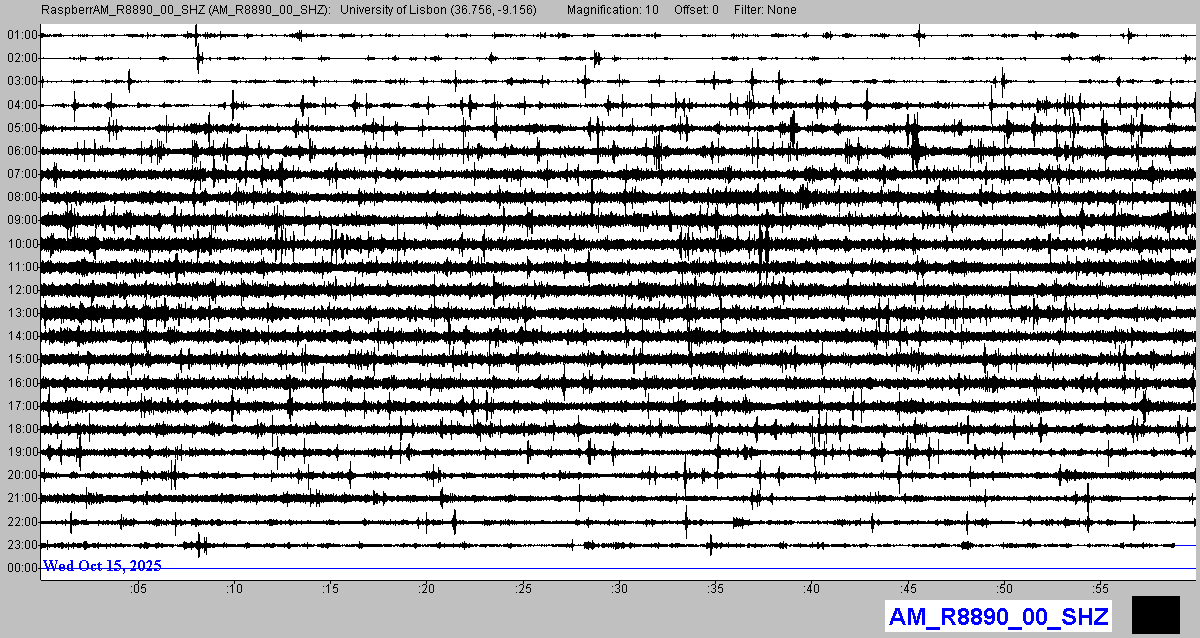This screenshot has height=638, width=1200.
Task: Click the 19:00 hour row label
Action: 22,452
